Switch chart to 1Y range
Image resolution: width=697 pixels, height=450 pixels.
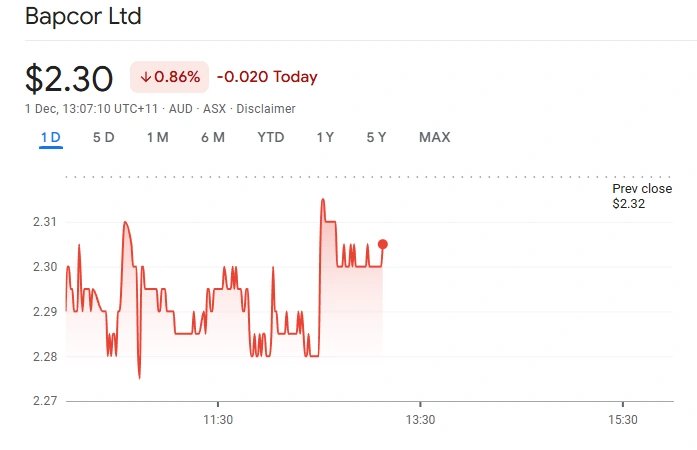325,137
